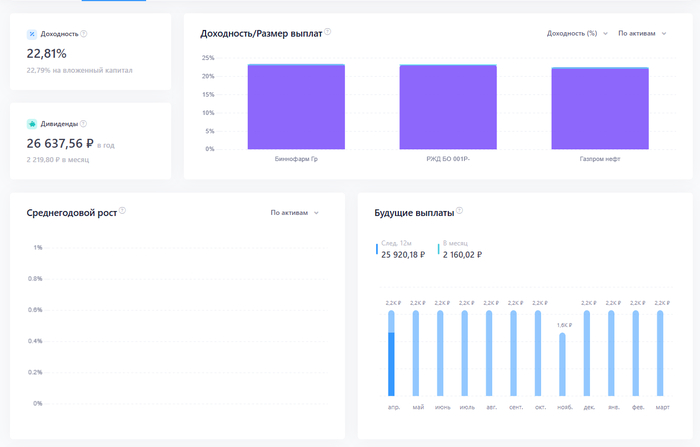
Task: Show info for Доходность/Размер выплат chart
Action: click(x=328, y=32)
